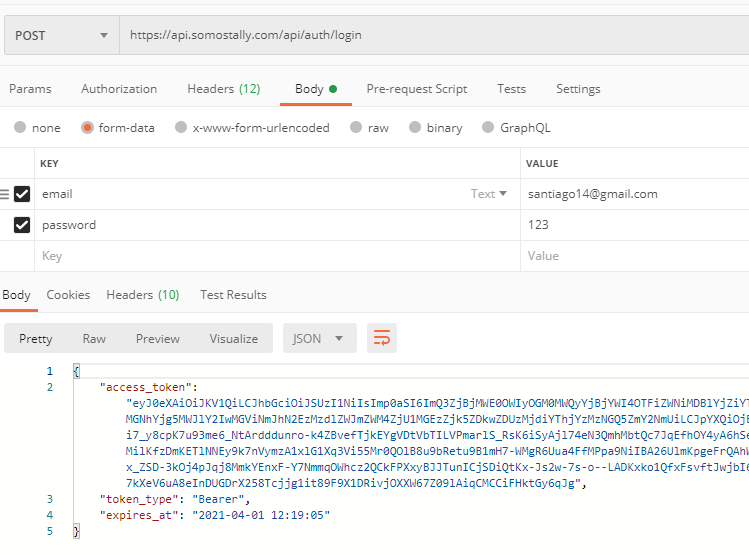Open the POST method dropdown
Screen dimensions: 749x555
pyautogui.click(x=60, y=35)
